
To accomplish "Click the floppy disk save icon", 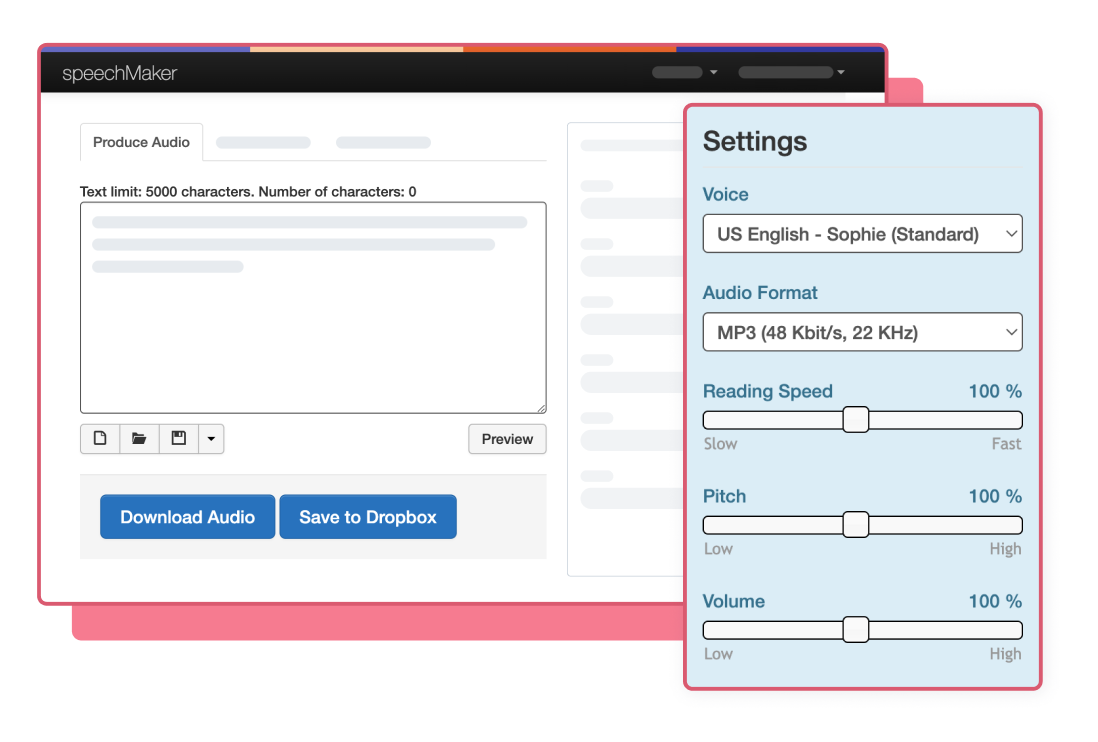I will click(x=179, y=439).
